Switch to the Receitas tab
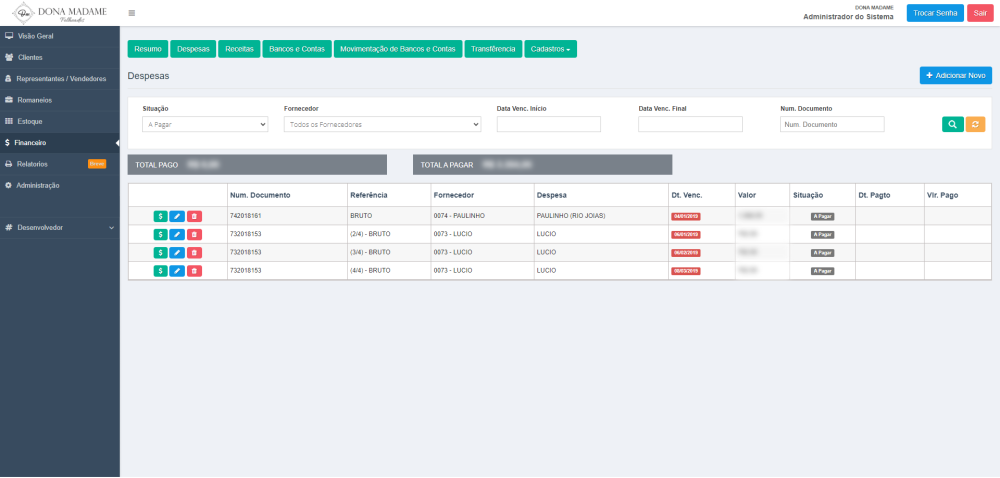This screenshot has width=1000, height=478. pyautogui.click(x=239, y=49)
